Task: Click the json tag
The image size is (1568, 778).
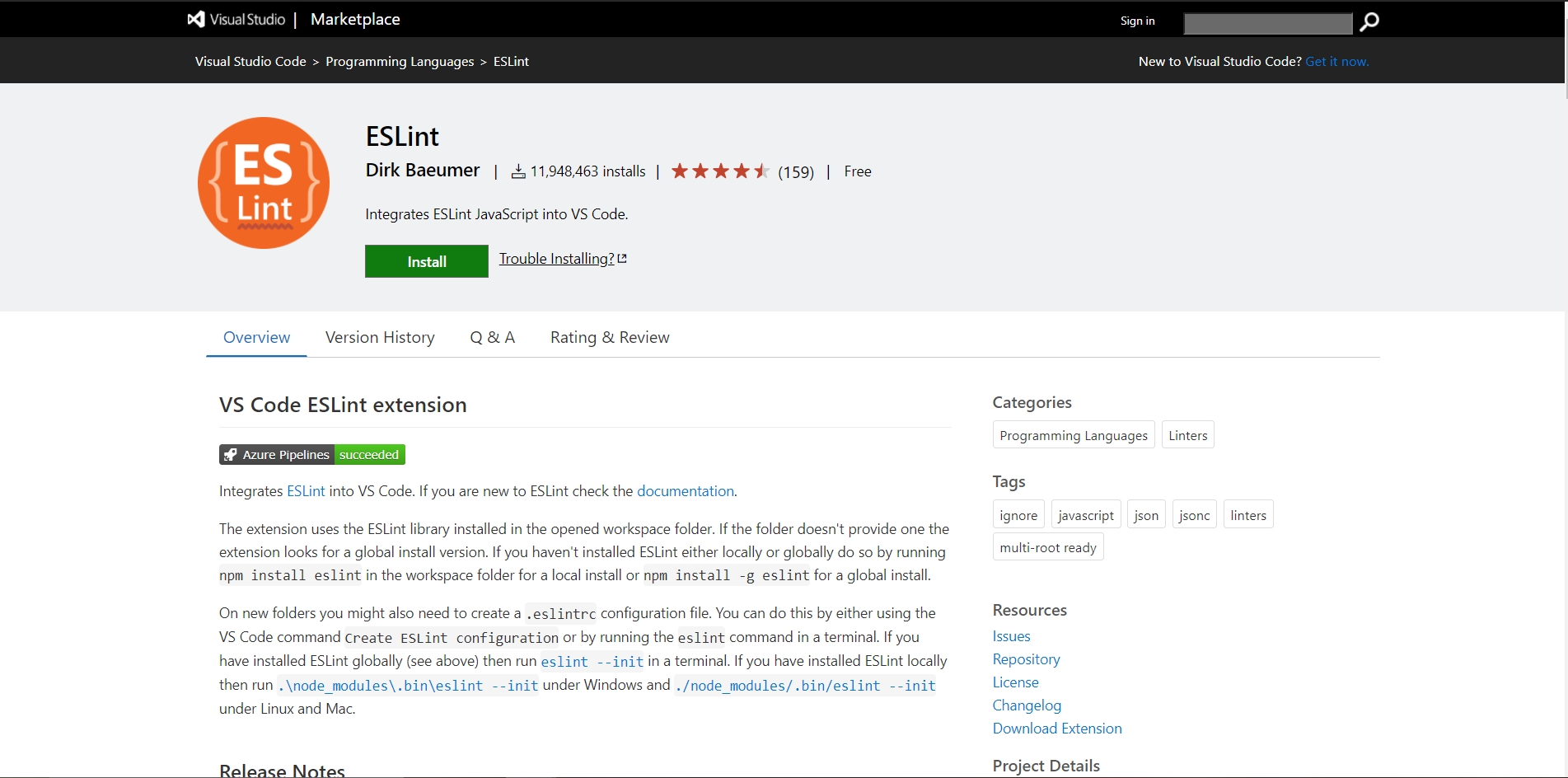Action: coord(1146,515)
